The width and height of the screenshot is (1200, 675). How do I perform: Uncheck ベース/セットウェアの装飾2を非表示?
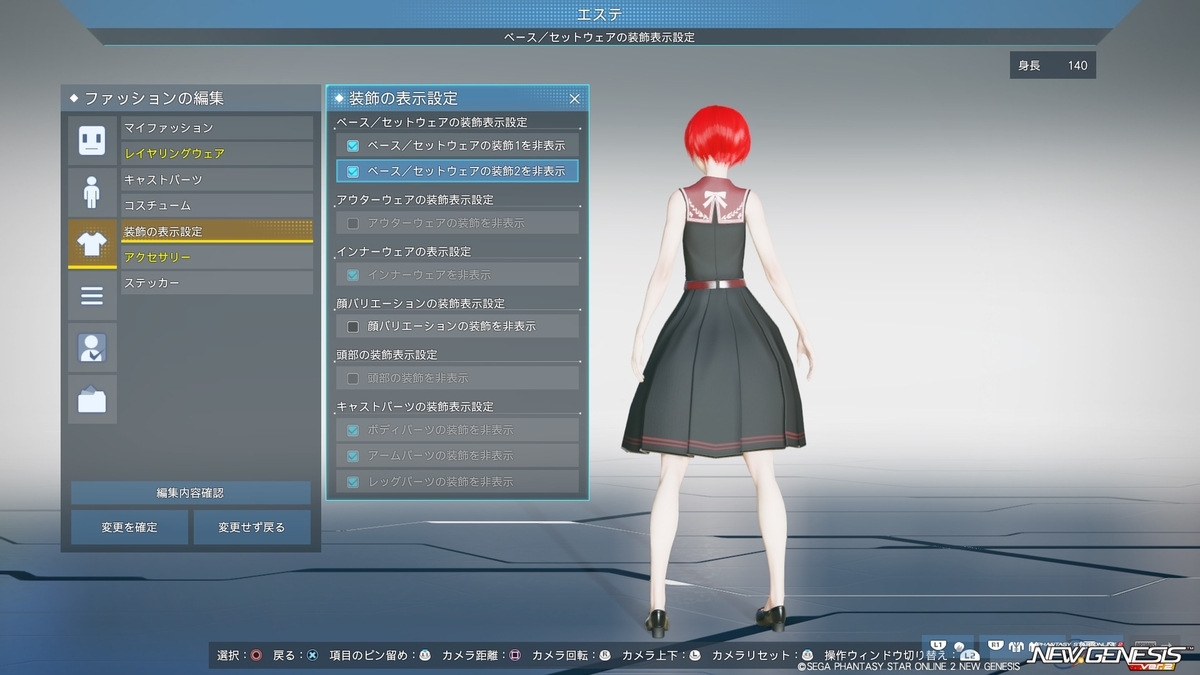tap(353, 171)
